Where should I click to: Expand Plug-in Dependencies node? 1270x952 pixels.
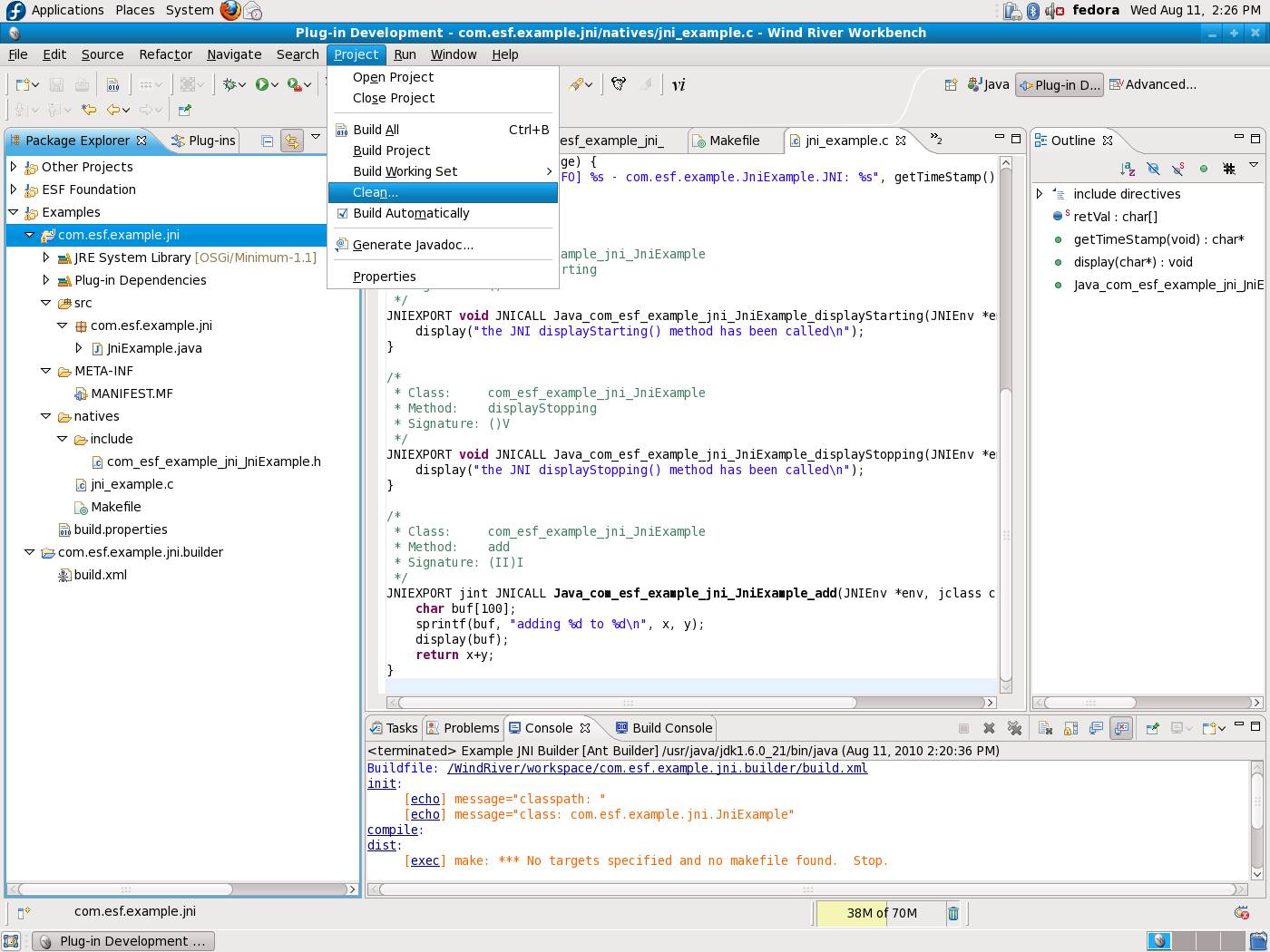click(46, 280)
